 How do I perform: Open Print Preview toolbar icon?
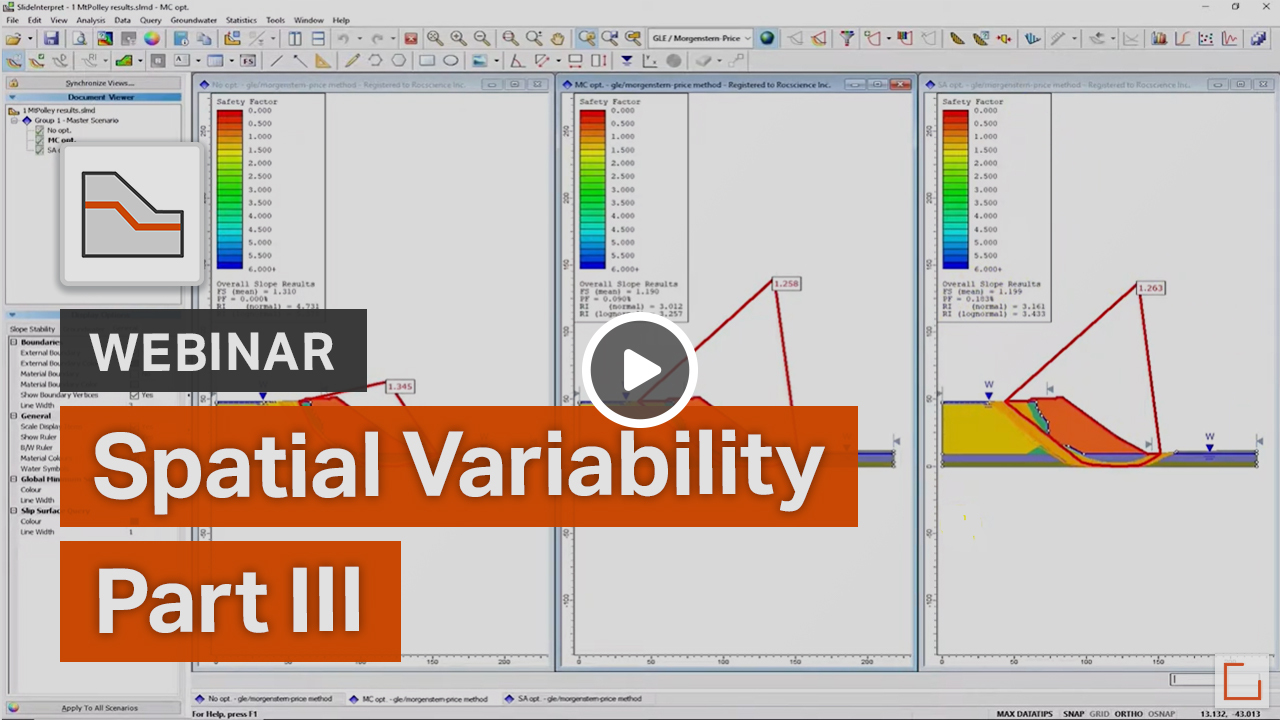point(79,38)
